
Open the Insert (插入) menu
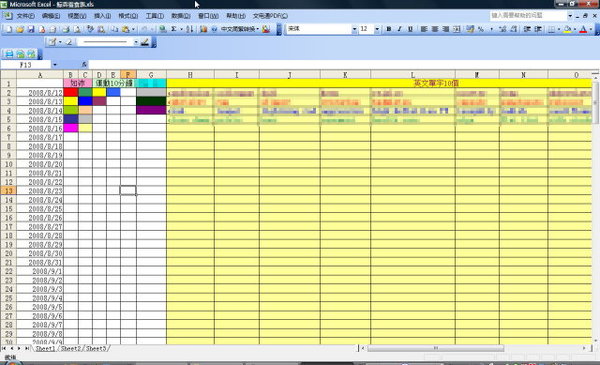pyautogui.click(x=102, y=16)
